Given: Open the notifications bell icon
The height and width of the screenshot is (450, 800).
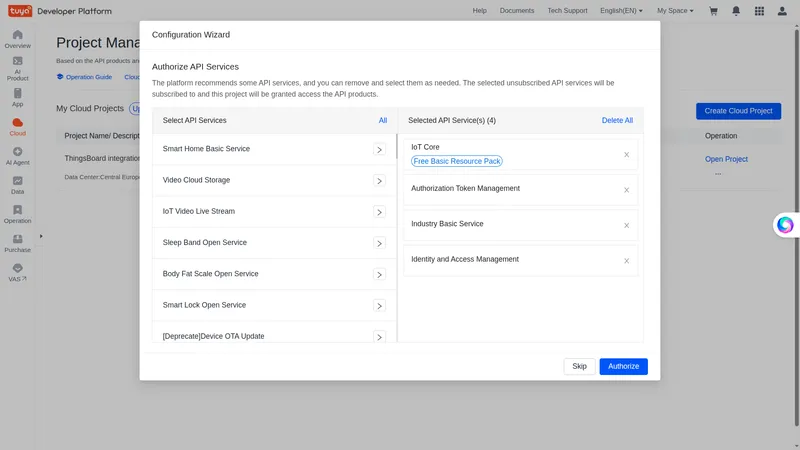Looking at the screenshot, I should pos(736,11).
